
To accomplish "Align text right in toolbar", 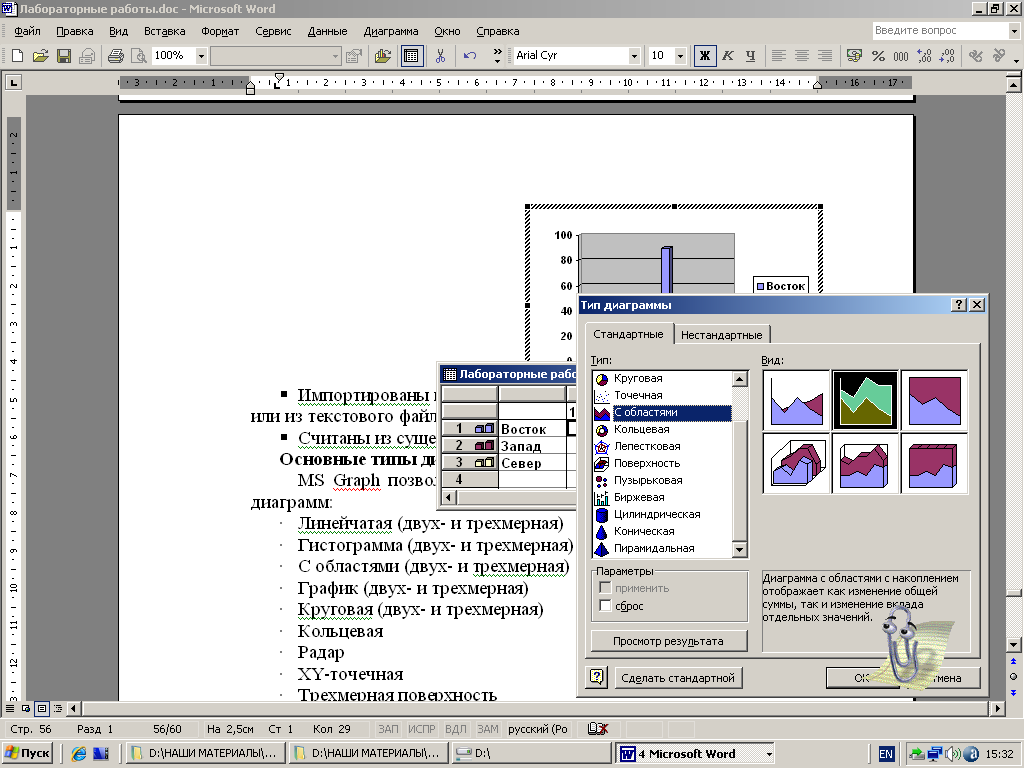I will coord(825,56).
